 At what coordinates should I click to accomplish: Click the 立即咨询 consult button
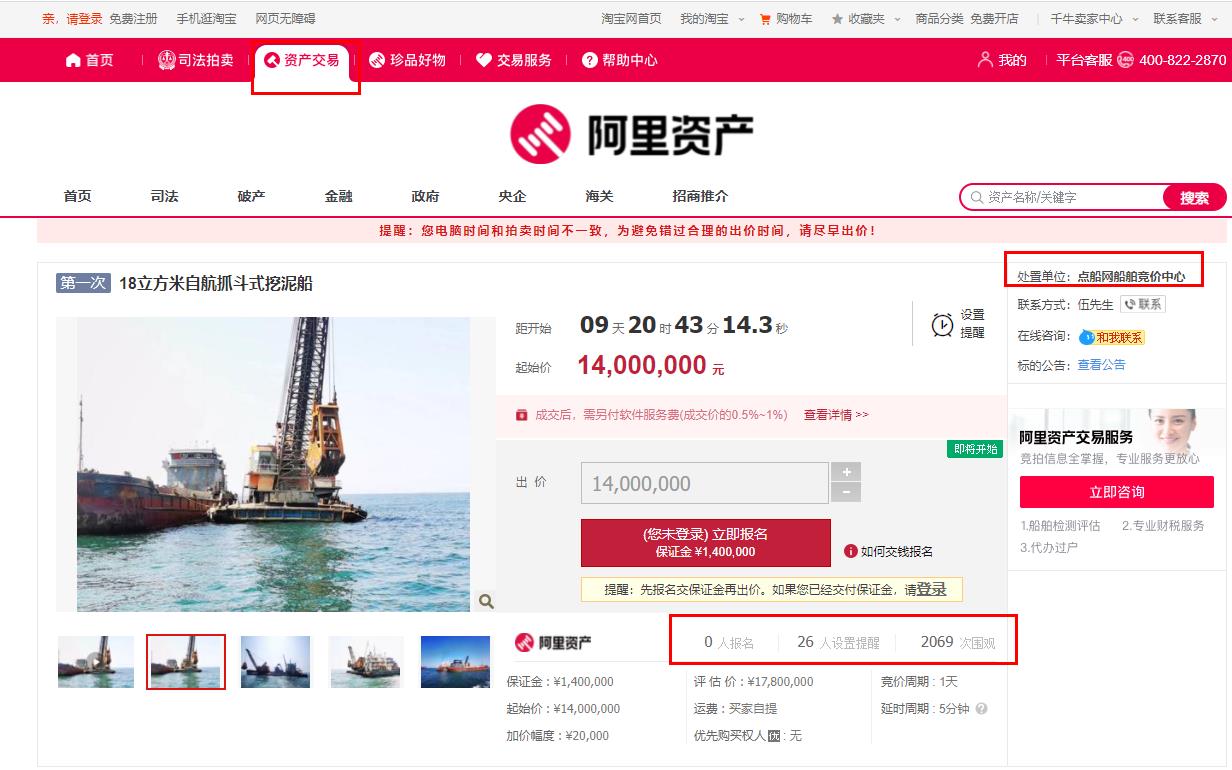coord(1116,492)
